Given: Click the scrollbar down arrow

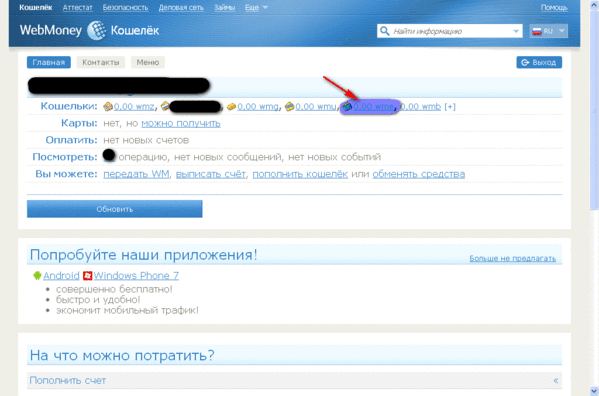Looking at the screenshot, I should coord(594,391).
